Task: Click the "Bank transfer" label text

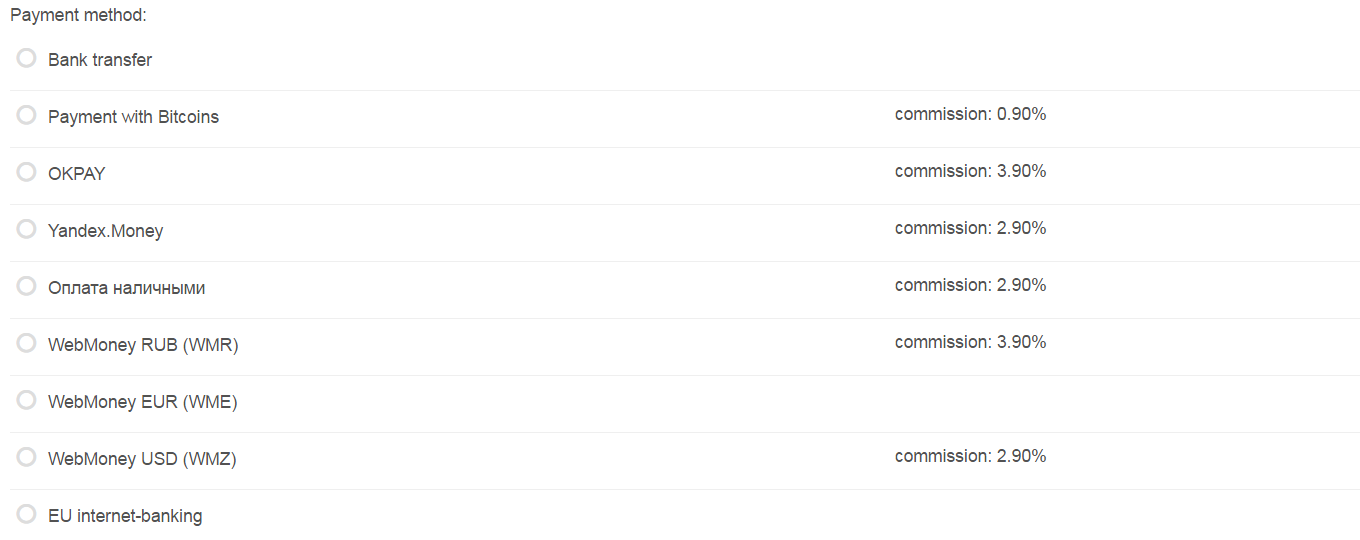Action: coord(100,60)
